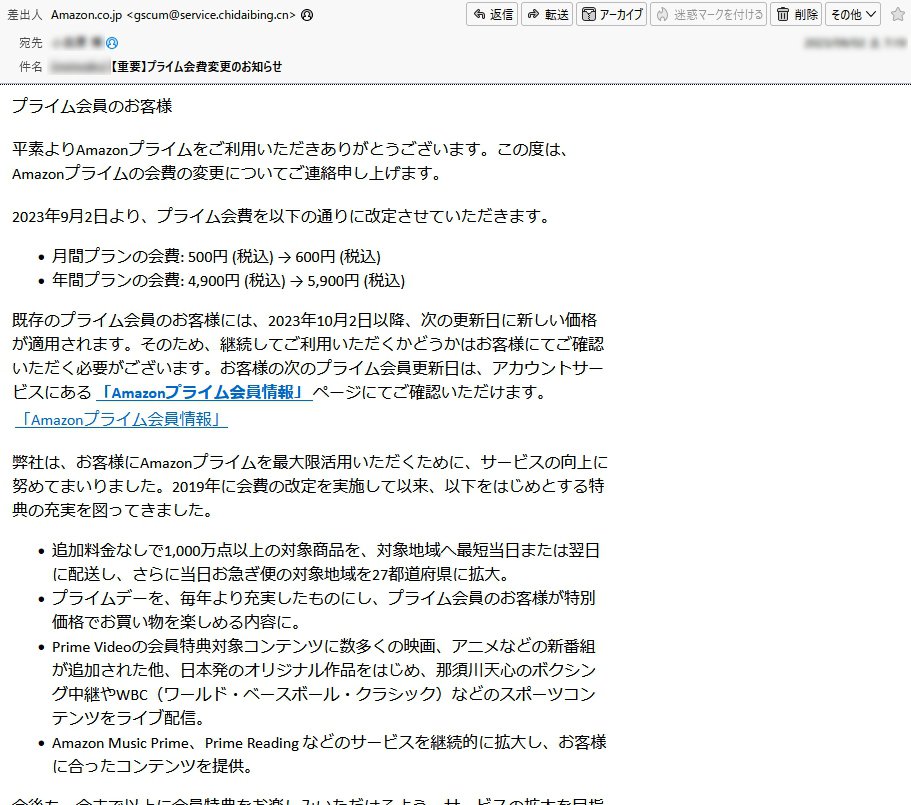911x805 pixels.
Task: Click the recipient name in the 宛先 field
Action: click(78, 43)
